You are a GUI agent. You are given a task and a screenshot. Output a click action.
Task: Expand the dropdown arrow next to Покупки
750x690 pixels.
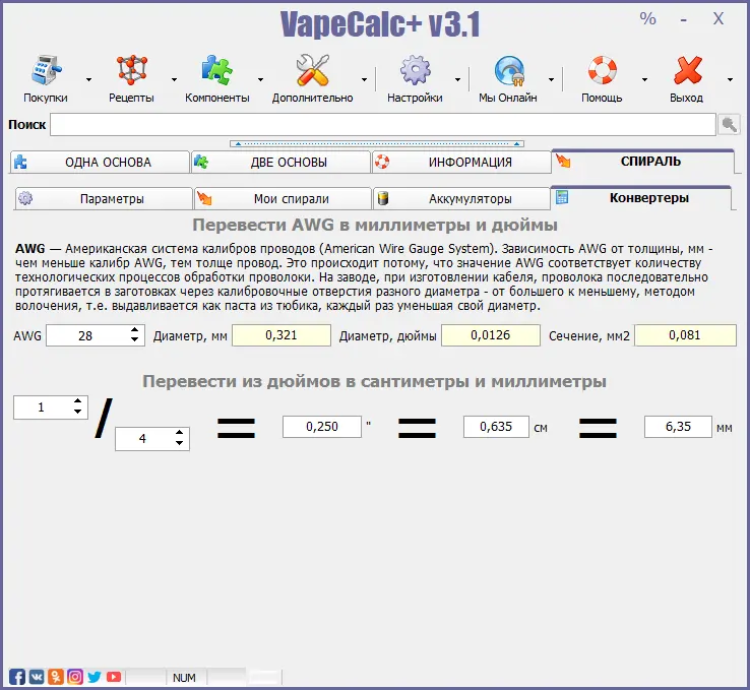[x=88, y=79]
